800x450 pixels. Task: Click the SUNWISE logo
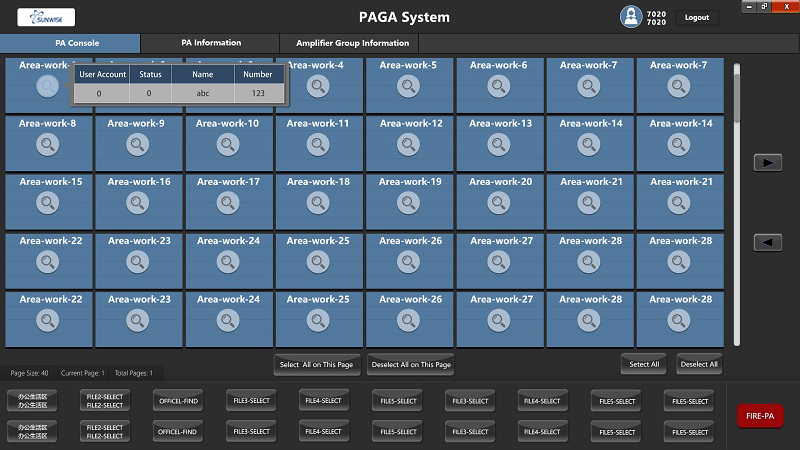coord(46,17)
